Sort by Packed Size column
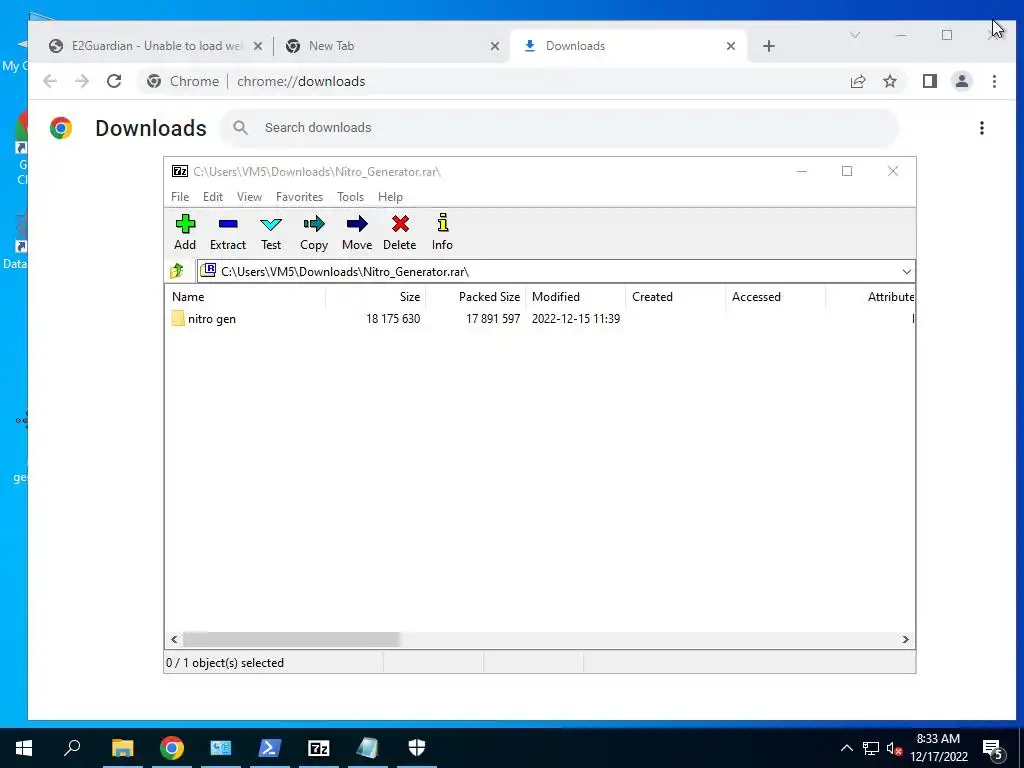 pyautogui.click(x=475, y=296)
